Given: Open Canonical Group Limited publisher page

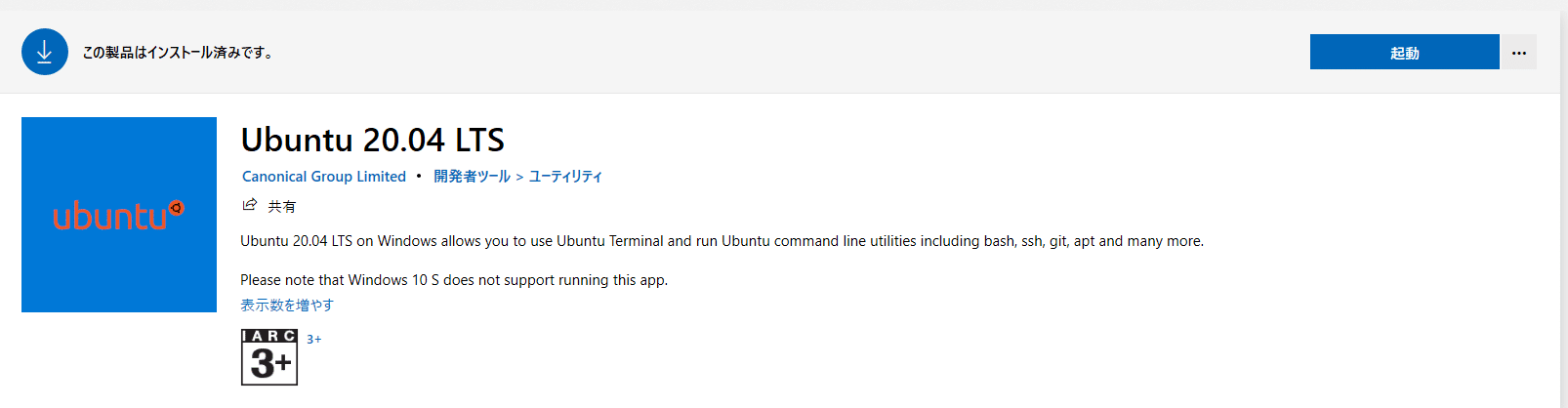Looking at the screenshot, I should (324, 177).
